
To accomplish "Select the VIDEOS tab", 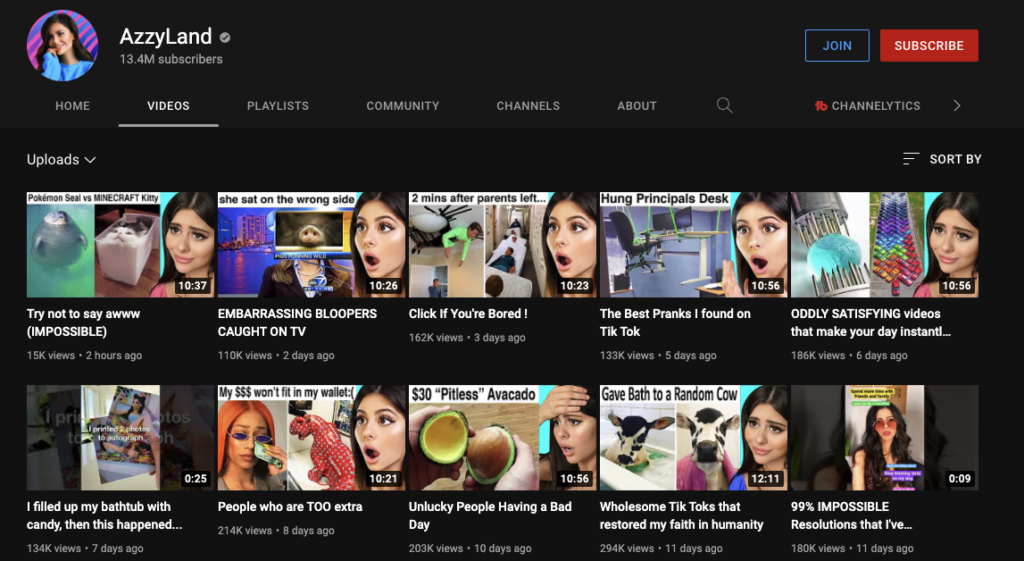I will tap(168, 106).
